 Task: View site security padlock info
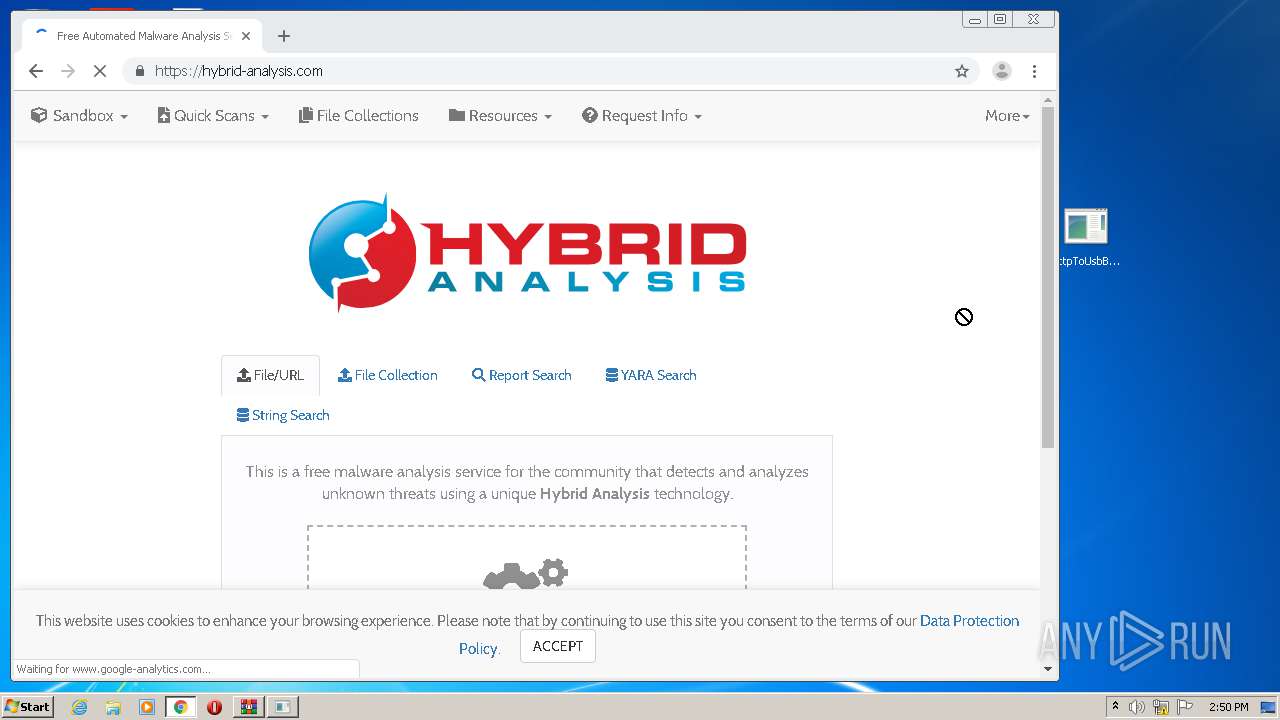139,71
